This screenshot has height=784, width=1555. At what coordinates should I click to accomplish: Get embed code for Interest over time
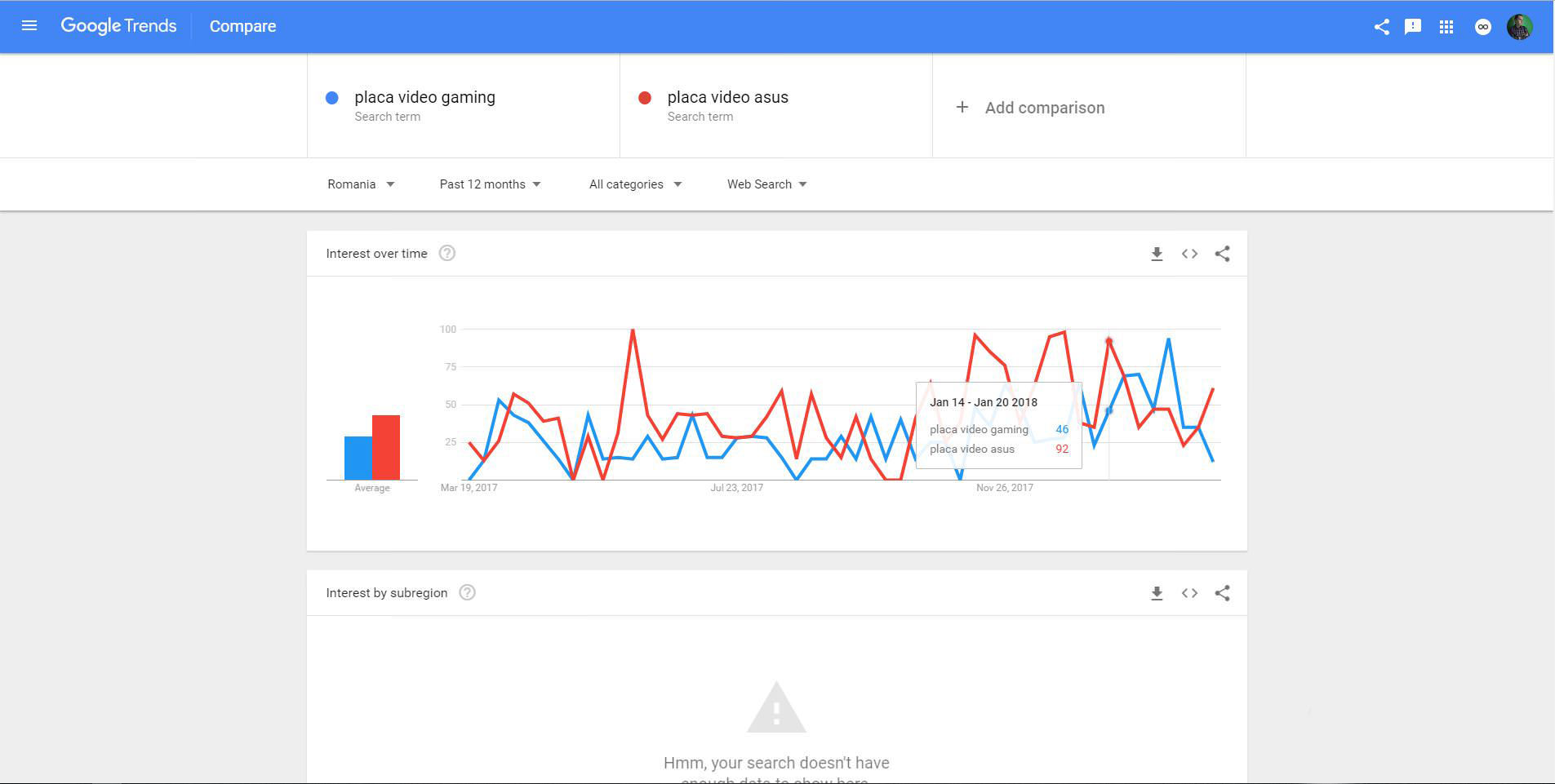click(1189, 254)
